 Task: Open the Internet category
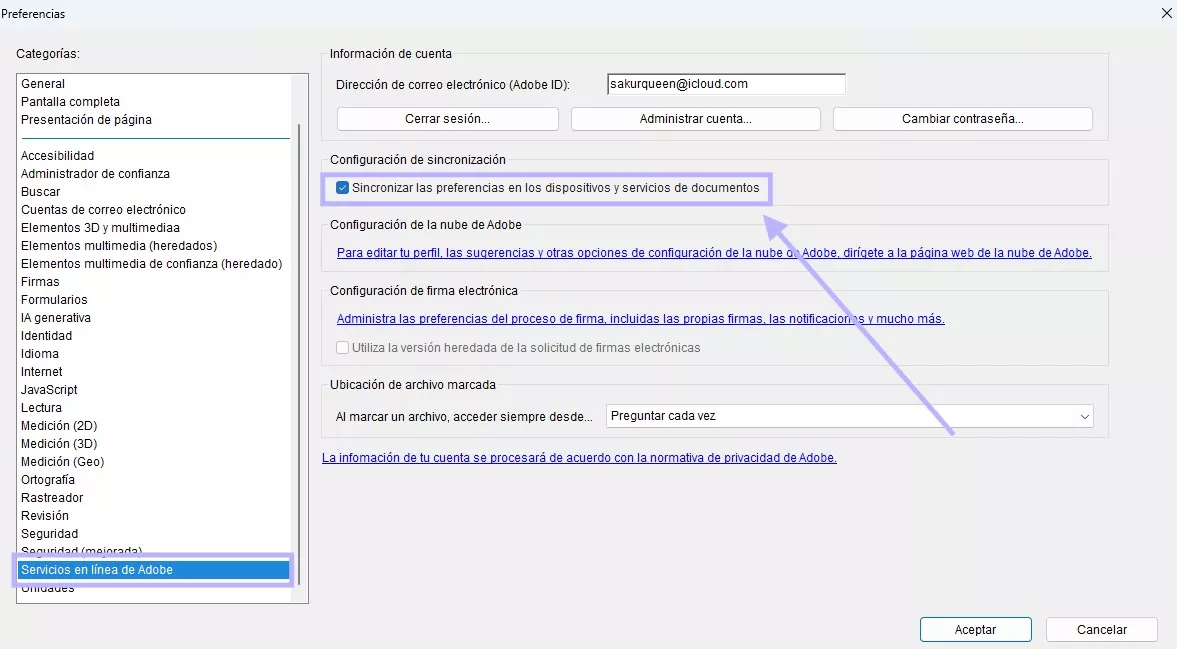point(42,372)
